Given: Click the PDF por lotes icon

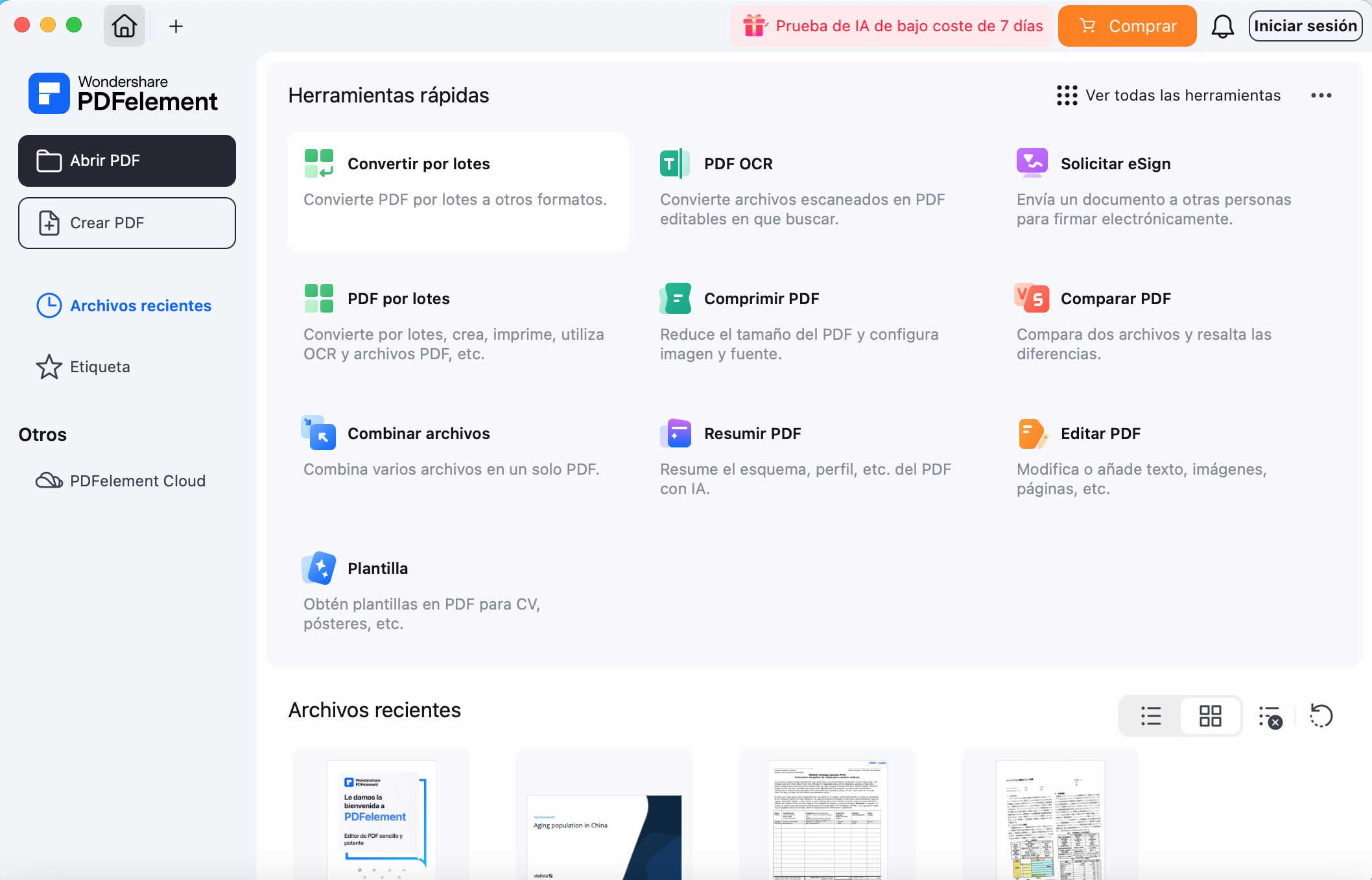Looking at the screenshot, I should point(319,298).
